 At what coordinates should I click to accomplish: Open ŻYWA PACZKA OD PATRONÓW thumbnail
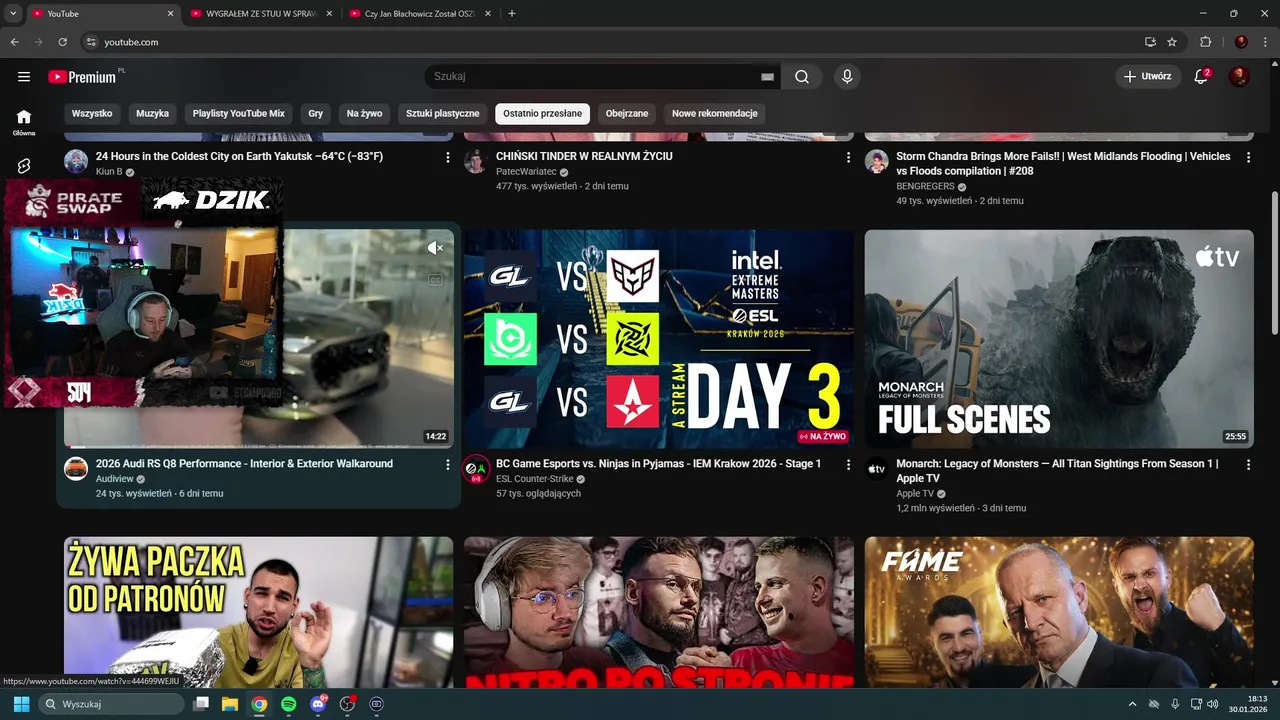[x=259, y=612]
